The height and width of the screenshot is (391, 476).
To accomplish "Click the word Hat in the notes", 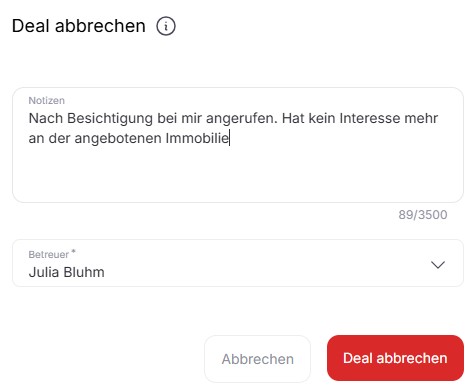I will coord(293,118).
